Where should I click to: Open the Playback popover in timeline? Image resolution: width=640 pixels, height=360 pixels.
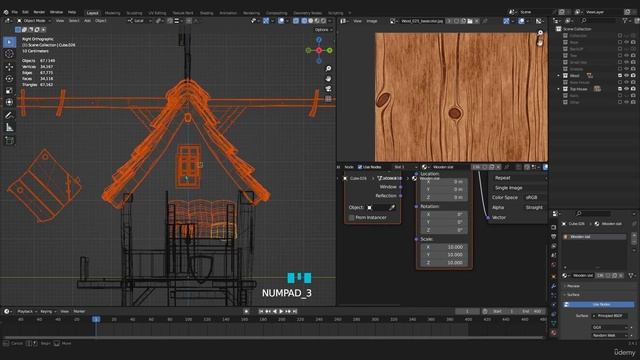[x=25, y=311]
